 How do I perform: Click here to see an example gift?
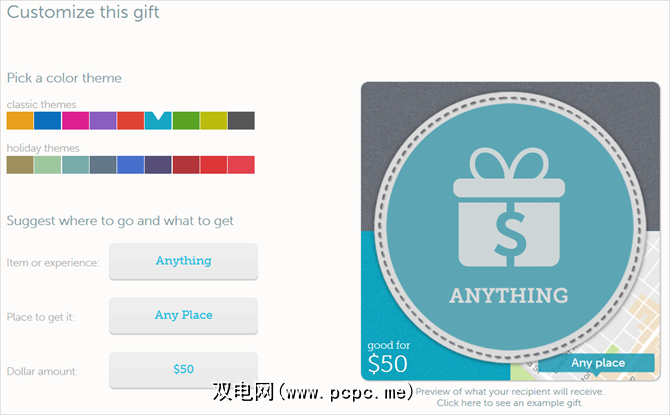[x=510, y=403]
